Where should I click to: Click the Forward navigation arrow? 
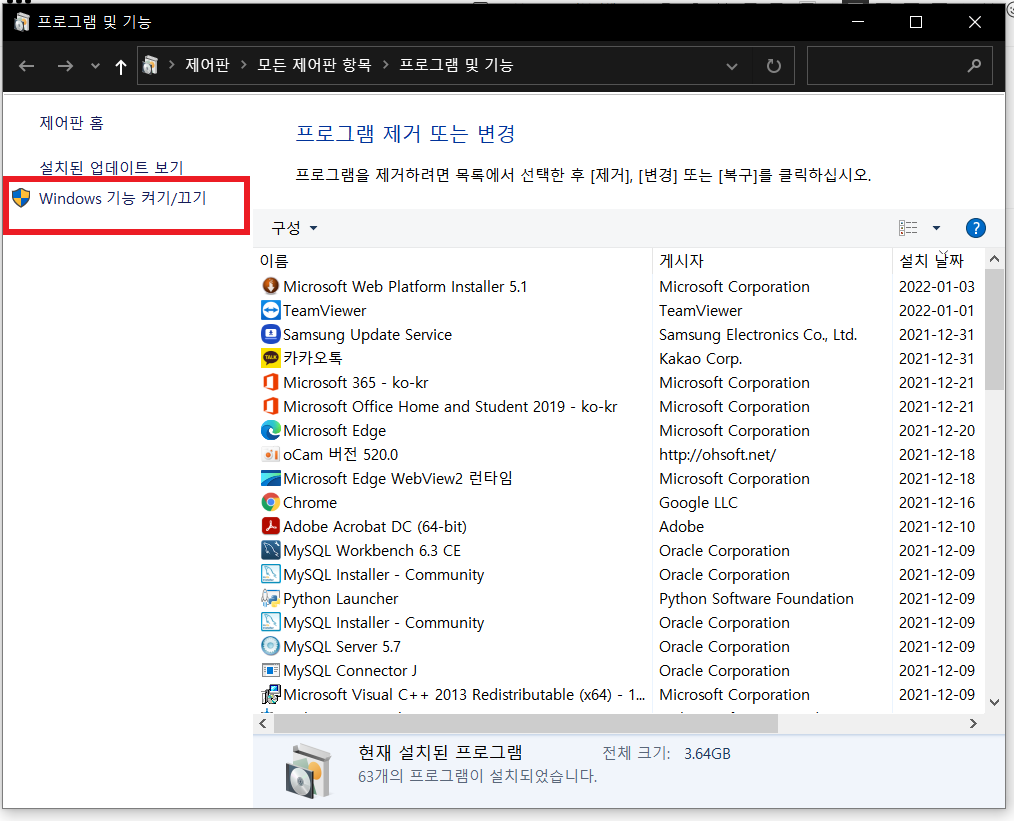(x=65, y=66)
